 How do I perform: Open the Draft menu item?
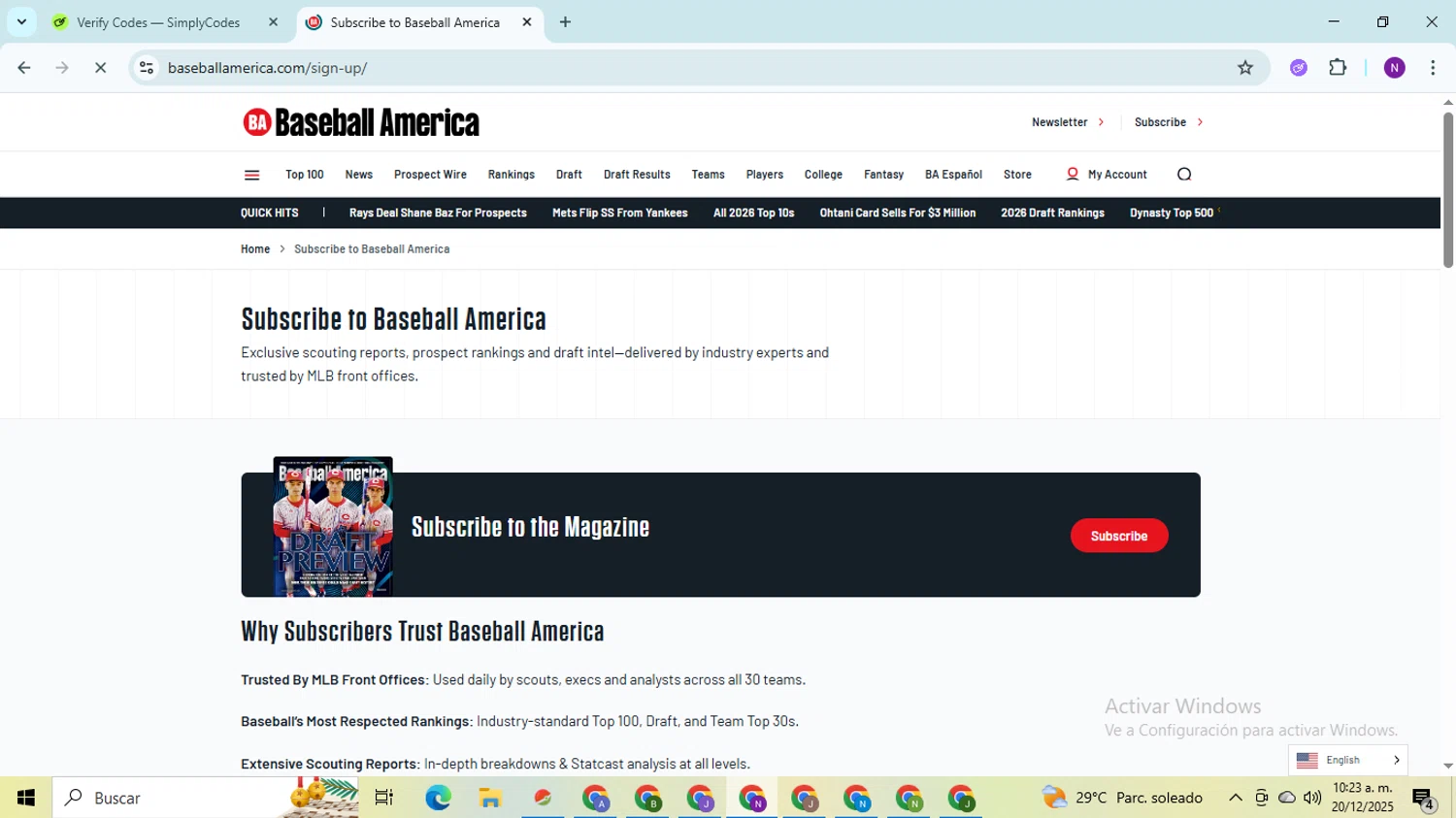569,175
